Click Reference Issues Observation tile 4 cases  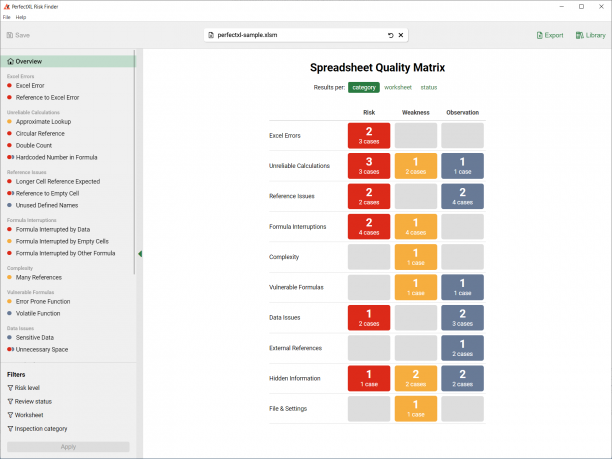point(463,196)
